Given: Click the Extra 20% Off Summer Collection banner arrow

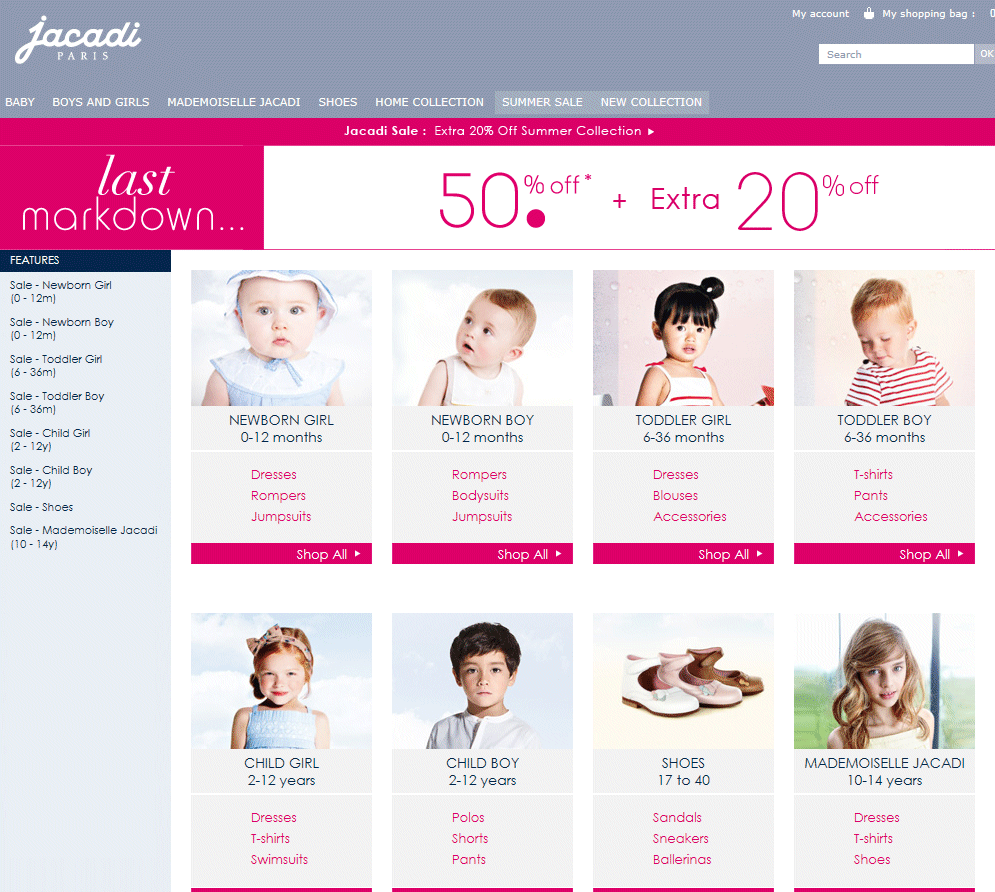Looking at the screenshot, I should point(651,131).
